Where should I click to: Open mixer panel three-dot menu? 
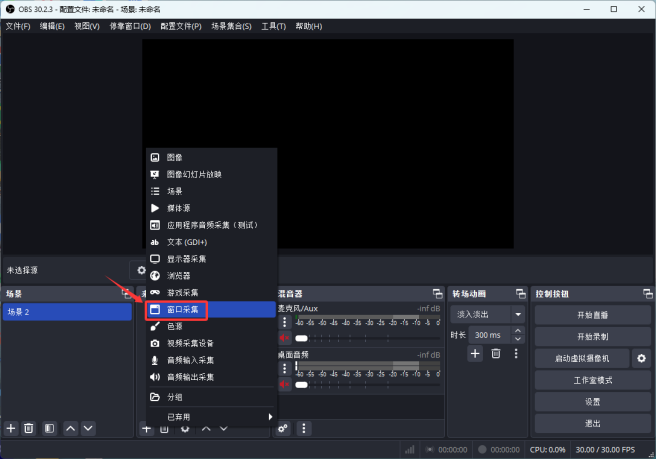coord(304,428)
